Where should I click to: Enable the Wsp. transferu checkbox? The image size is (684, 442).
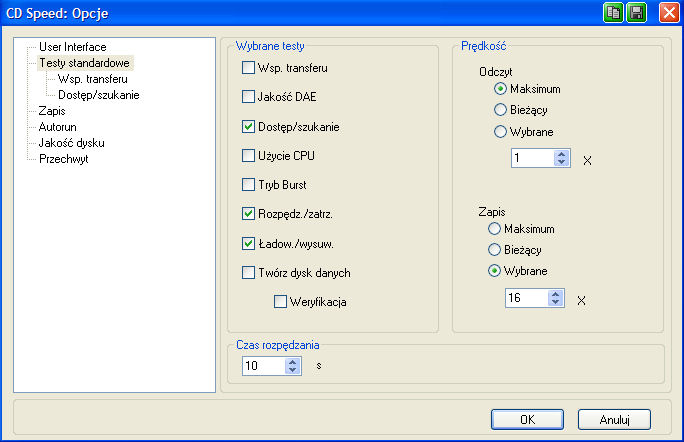[x=248, y=68]
